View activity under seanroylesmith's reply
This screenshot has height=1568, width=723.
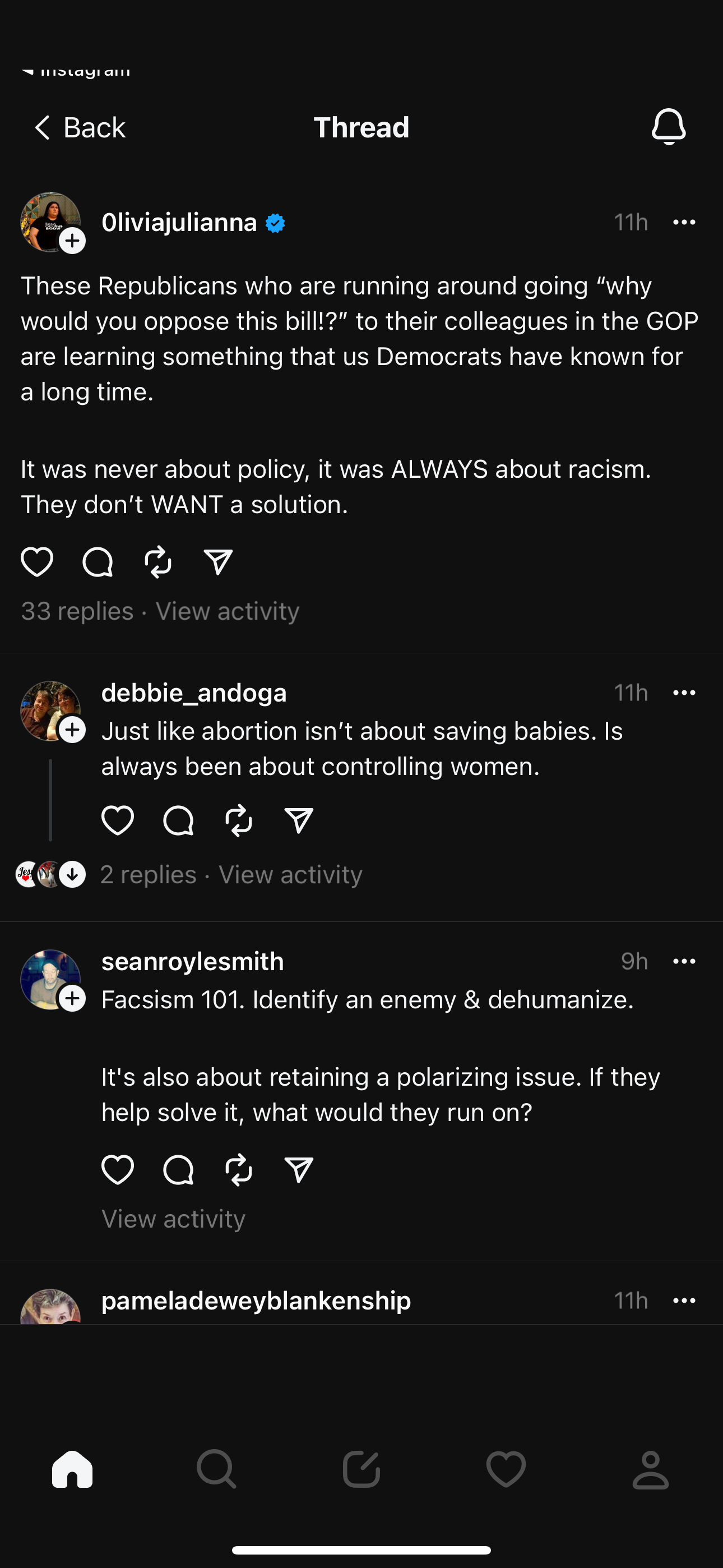173,1219
